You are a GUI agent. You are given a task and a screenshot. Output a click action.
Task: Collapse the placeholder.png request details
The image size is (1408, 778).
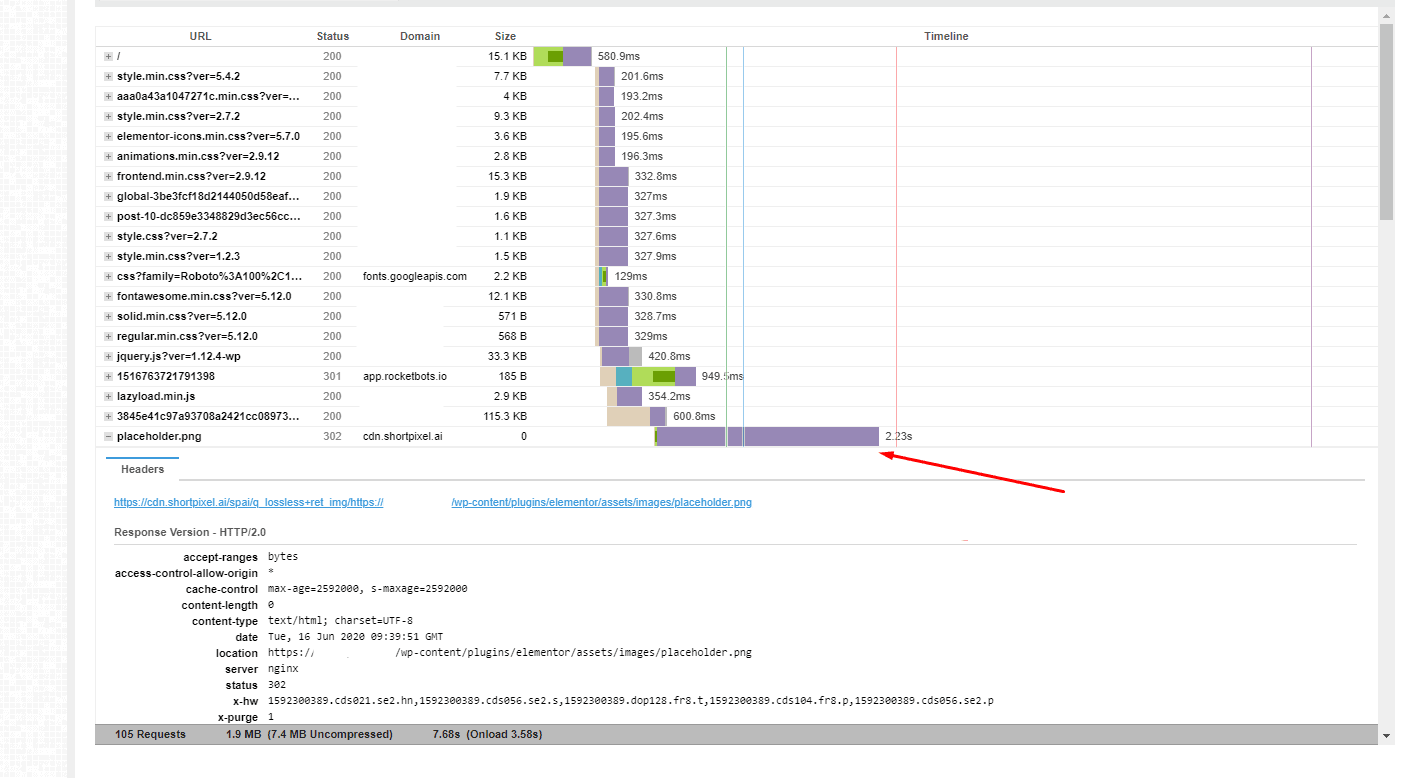click(x=108, y=437)
